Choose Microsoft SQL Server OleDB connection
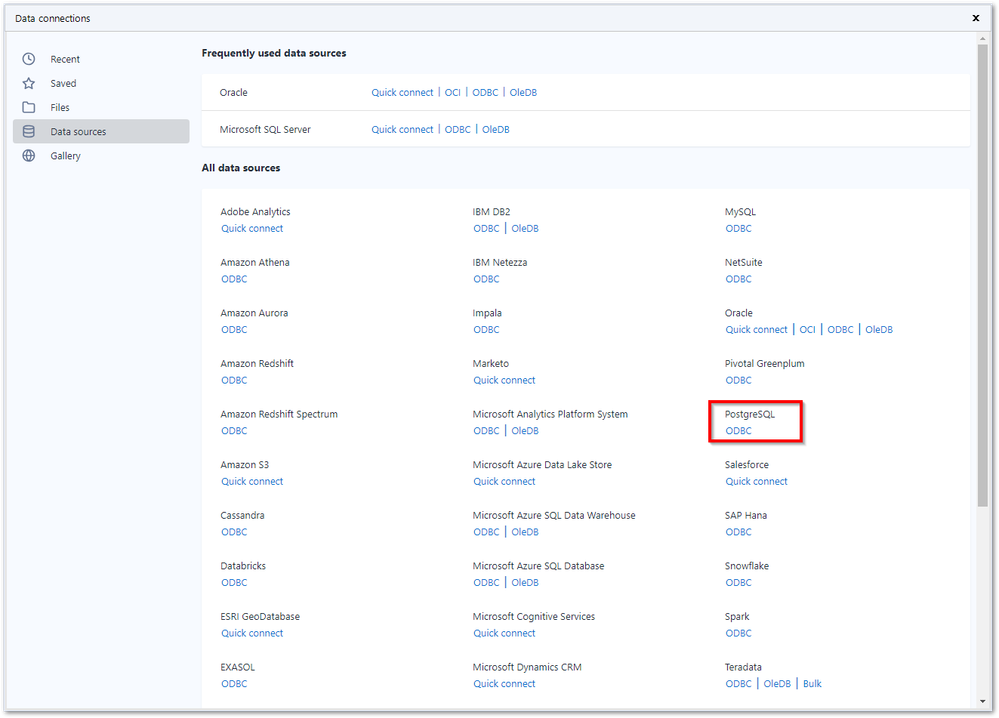 (x=496, y=129)
